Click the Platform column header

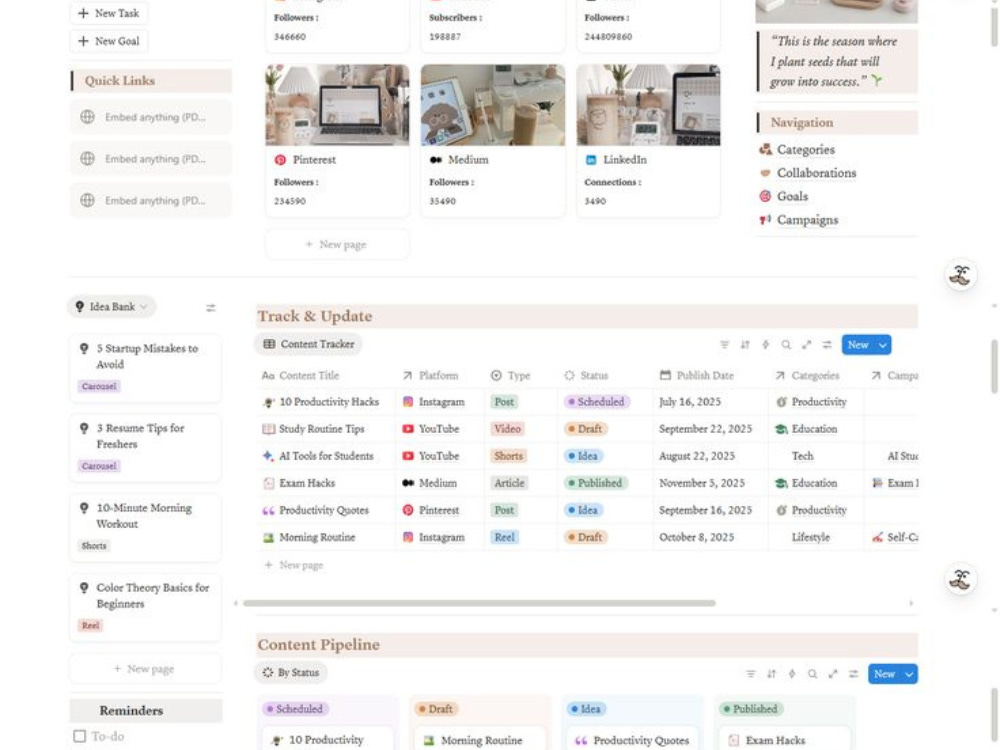pos(430,376)
